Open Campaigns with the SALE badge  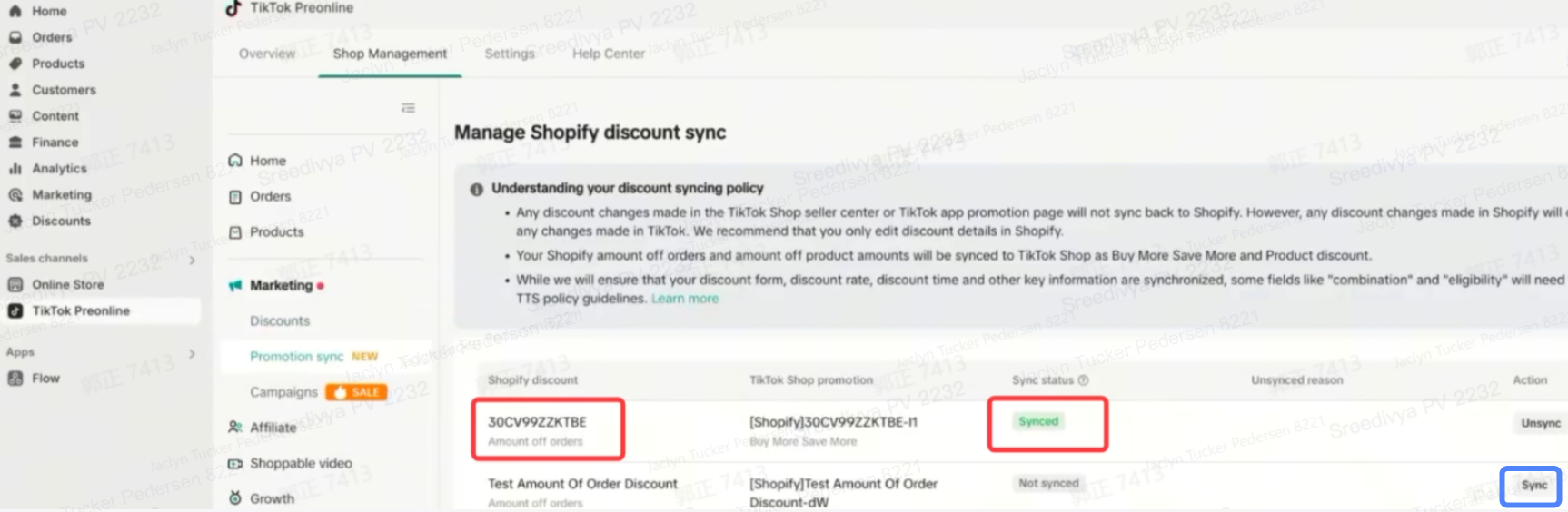[x=283, y=392]
